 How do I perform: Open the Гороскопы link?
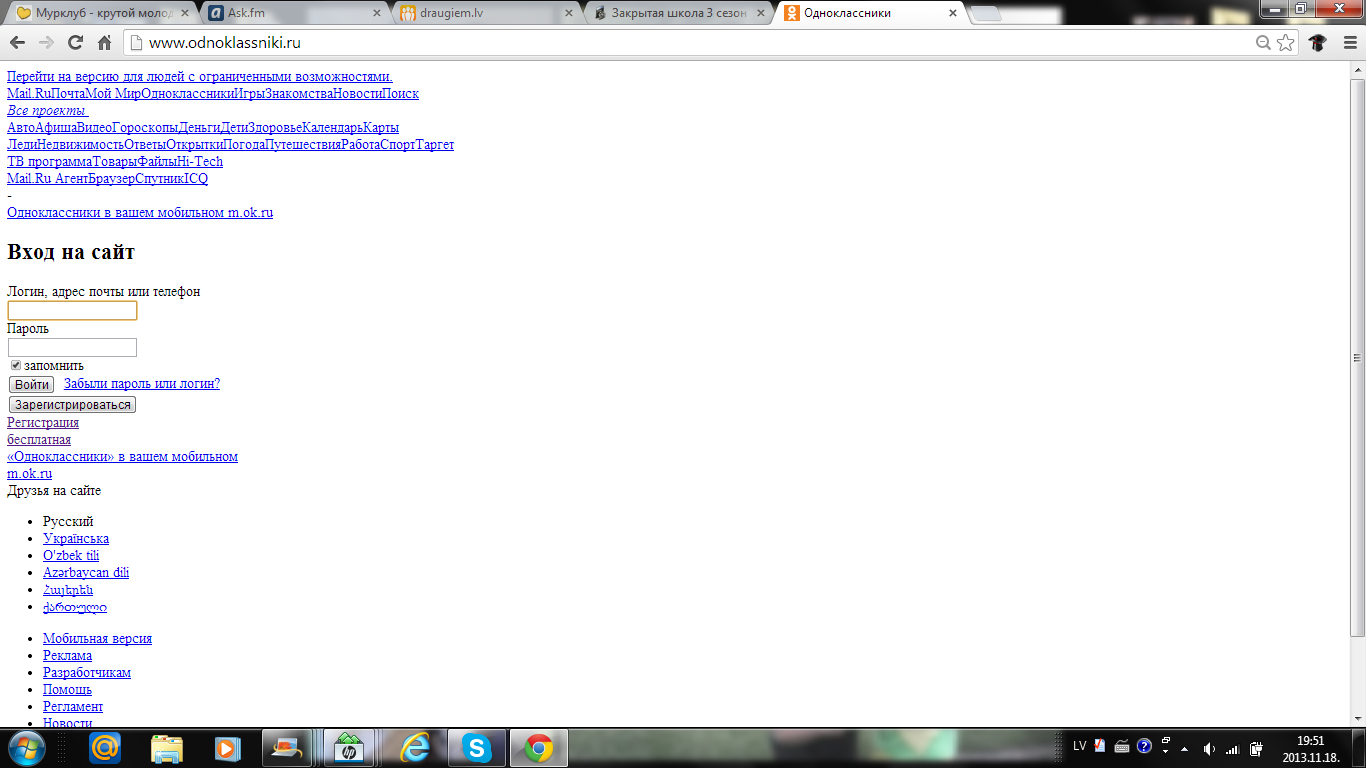pos(145,128)
